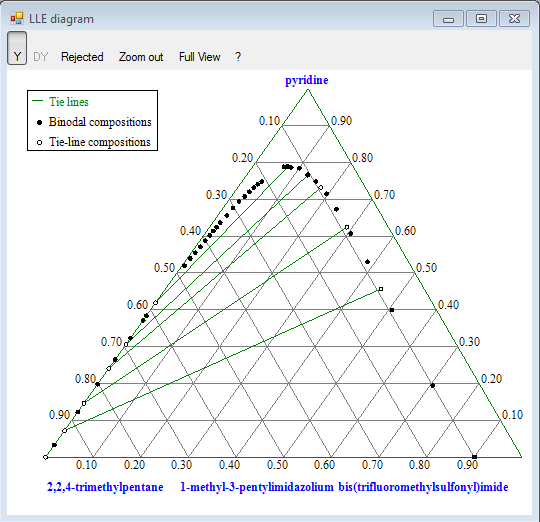Click the binodal point on the bottom axis near 0.90
Screen dimensions: 540x522
474,457
